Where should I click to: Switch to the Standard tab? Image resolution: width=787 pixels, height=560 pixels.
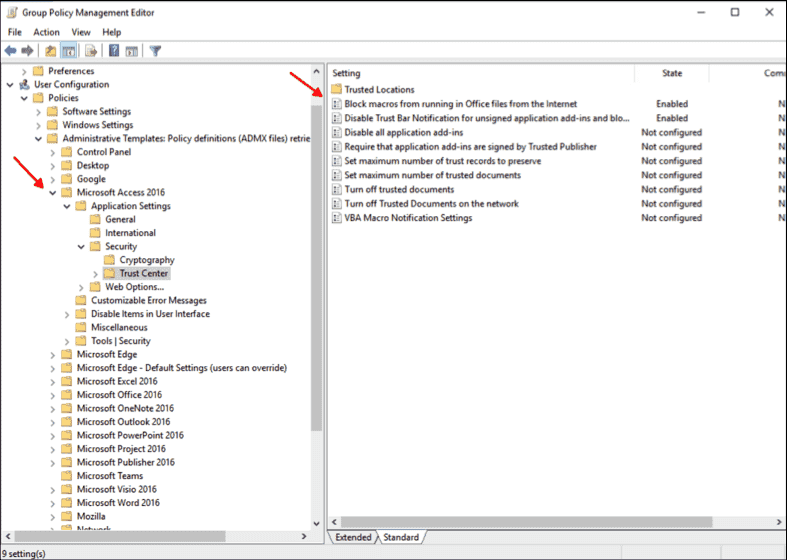click(401, 537)
